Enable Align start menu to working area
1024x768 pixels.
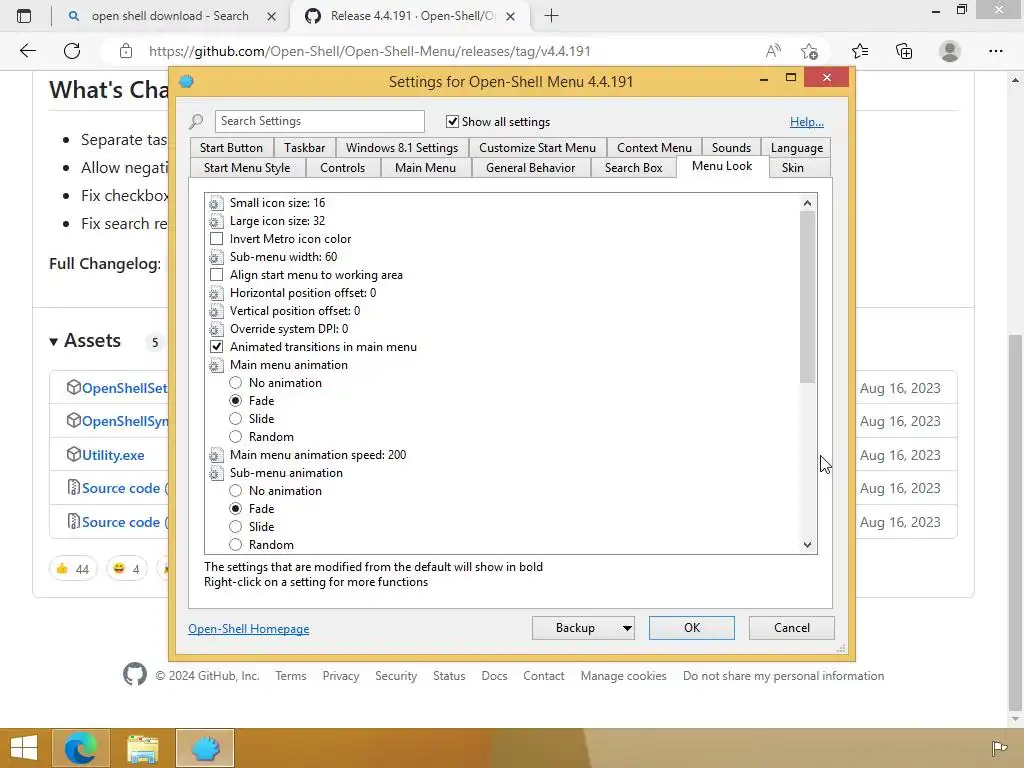point(216,275)
